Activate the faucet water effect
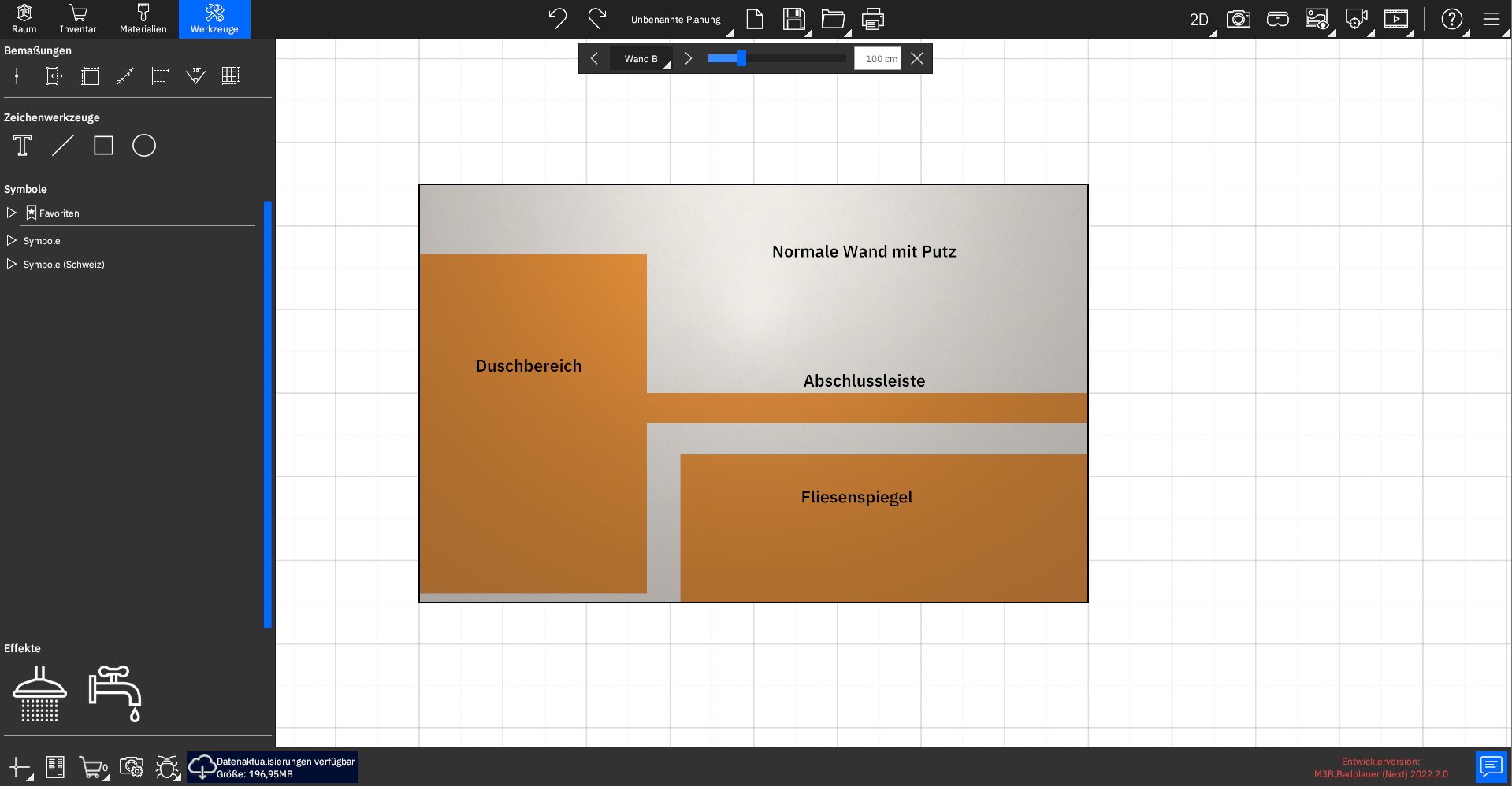Image resolution: width=1512 pixels, height=786 pixels. click(115, 694)
